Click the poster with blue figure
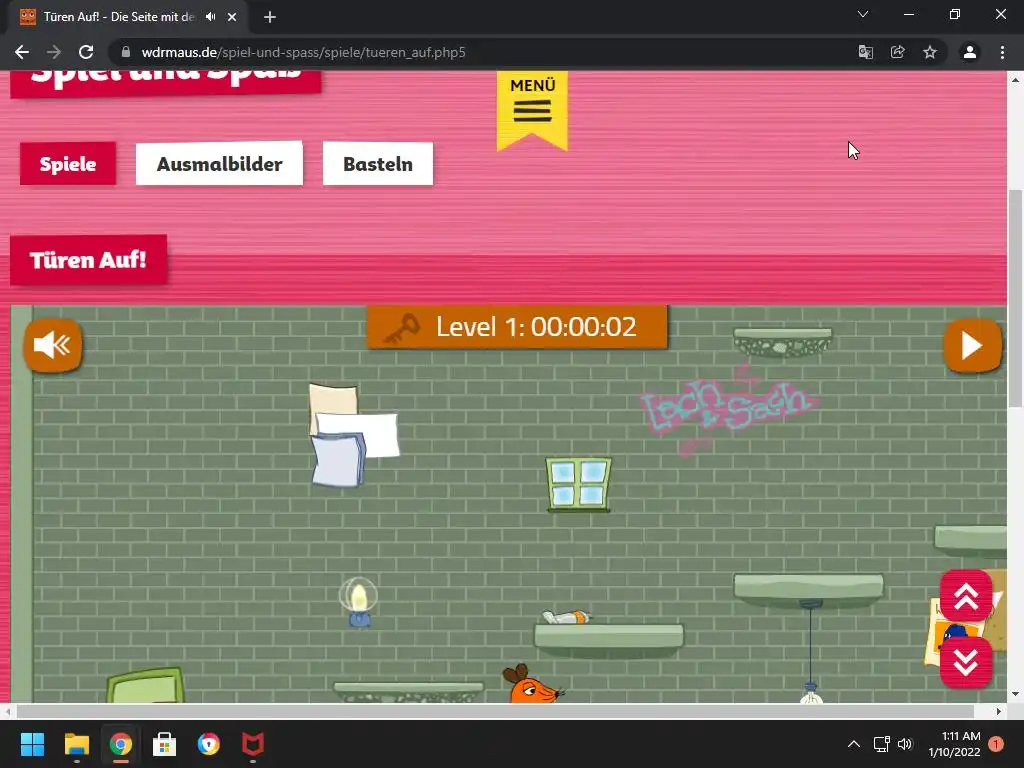 click(x=957, y=633)
